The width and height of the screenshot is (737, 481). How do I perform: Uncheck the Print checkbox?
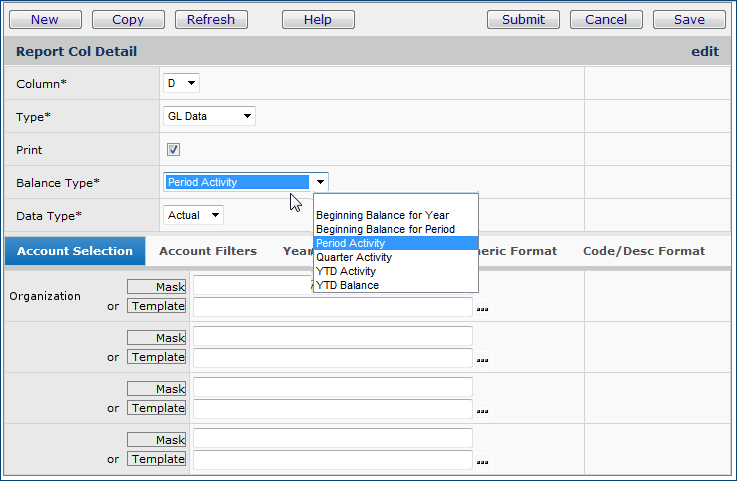click(x=173, y=150)
